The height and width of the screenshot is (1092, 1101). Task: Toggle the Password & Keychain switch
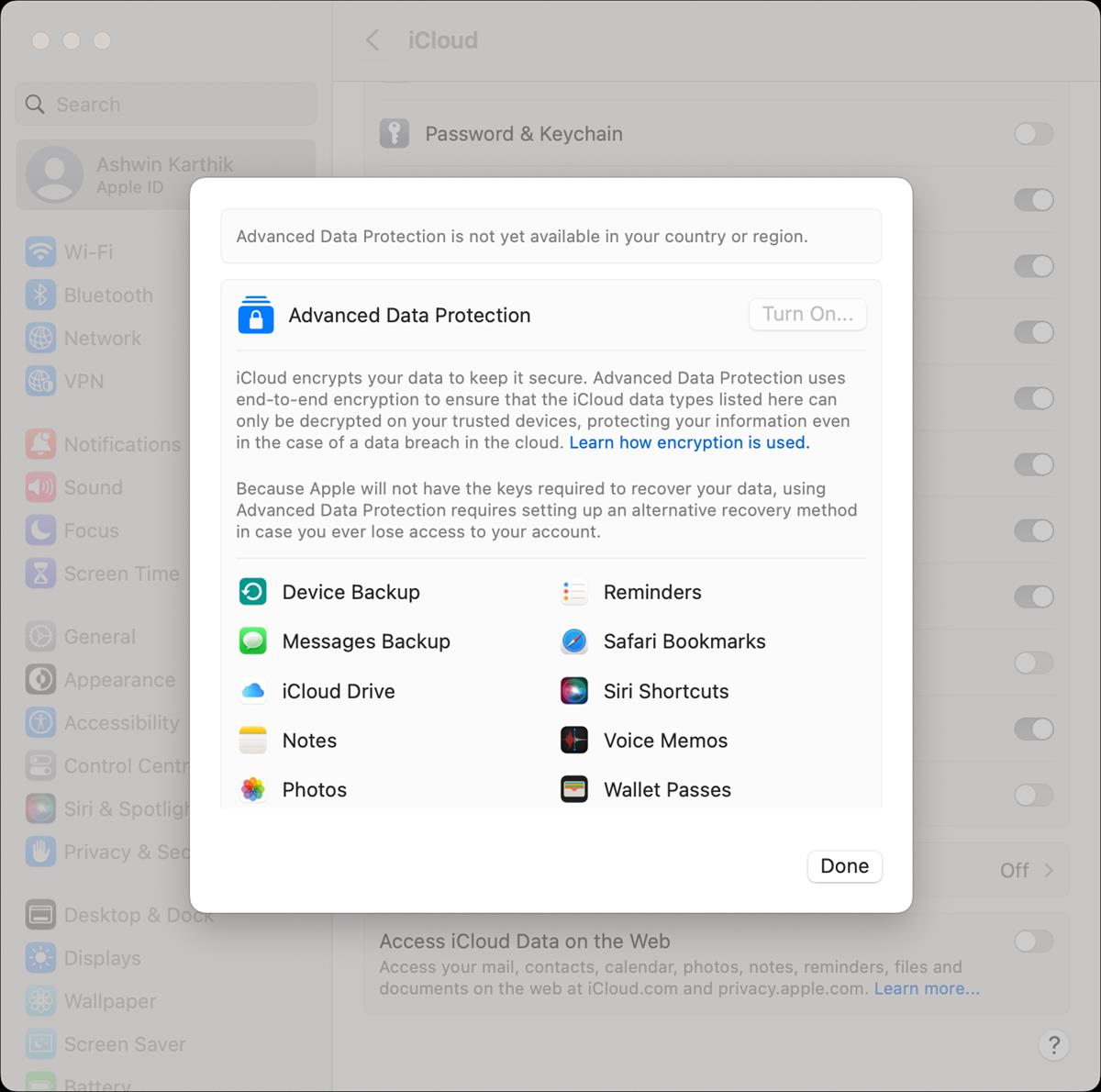pos(1033,134)
